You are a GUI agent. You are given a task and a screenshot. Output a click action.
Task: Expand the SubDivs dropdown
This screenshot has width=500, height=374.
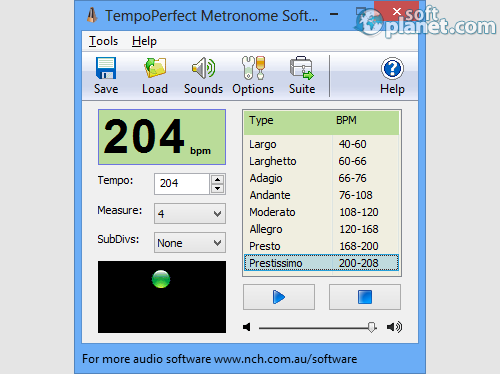[190, 243]
